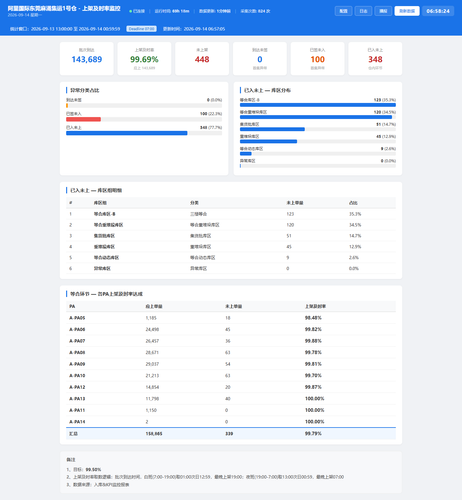Click the 12.9% cell in zone table
Image resolution: width=462 pixels, height=500 pixels.
point(355,247)
